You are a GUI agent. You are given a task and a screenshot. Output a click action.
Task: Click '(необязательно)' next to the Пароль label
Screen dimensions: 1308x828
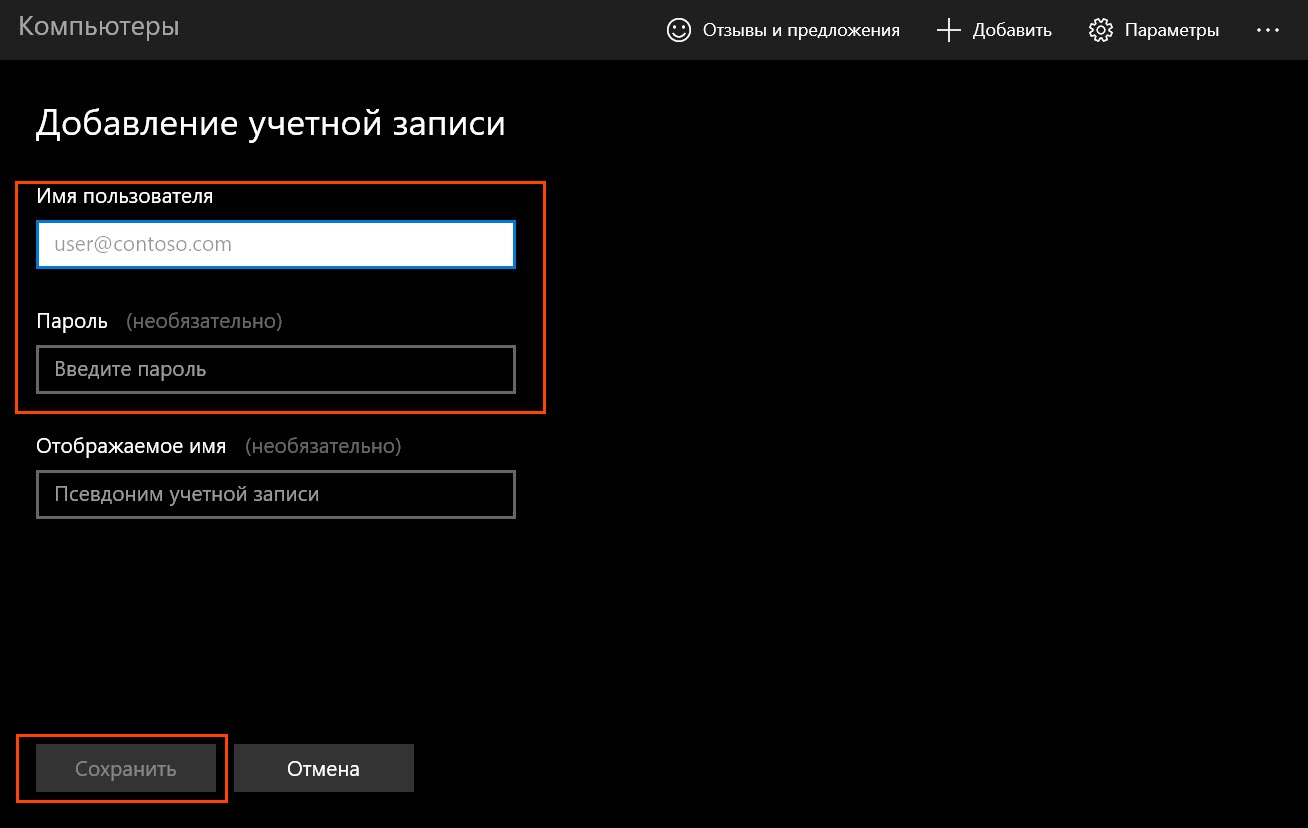coord(204,321)
